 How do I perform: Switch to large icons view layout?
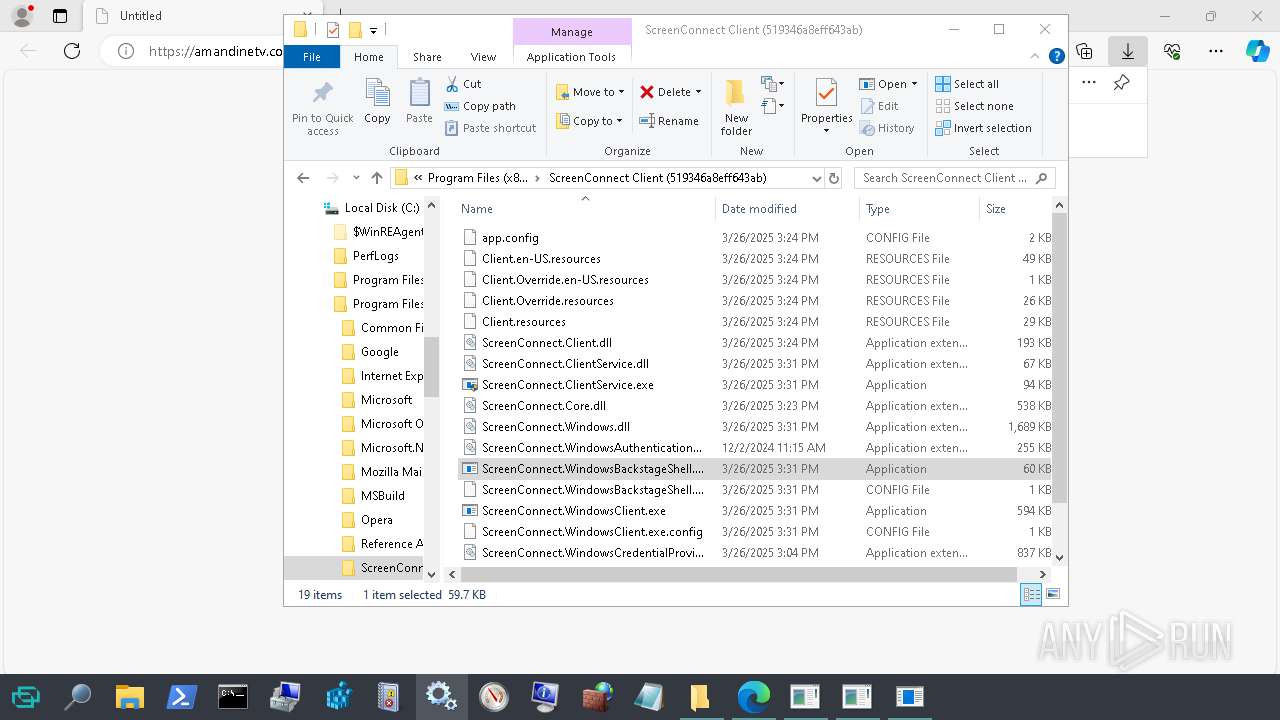[1052, 594]
